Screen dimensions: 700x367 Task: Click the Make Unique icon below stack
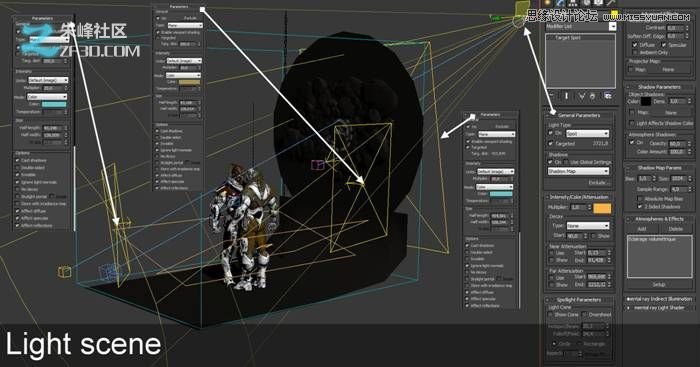582,96
